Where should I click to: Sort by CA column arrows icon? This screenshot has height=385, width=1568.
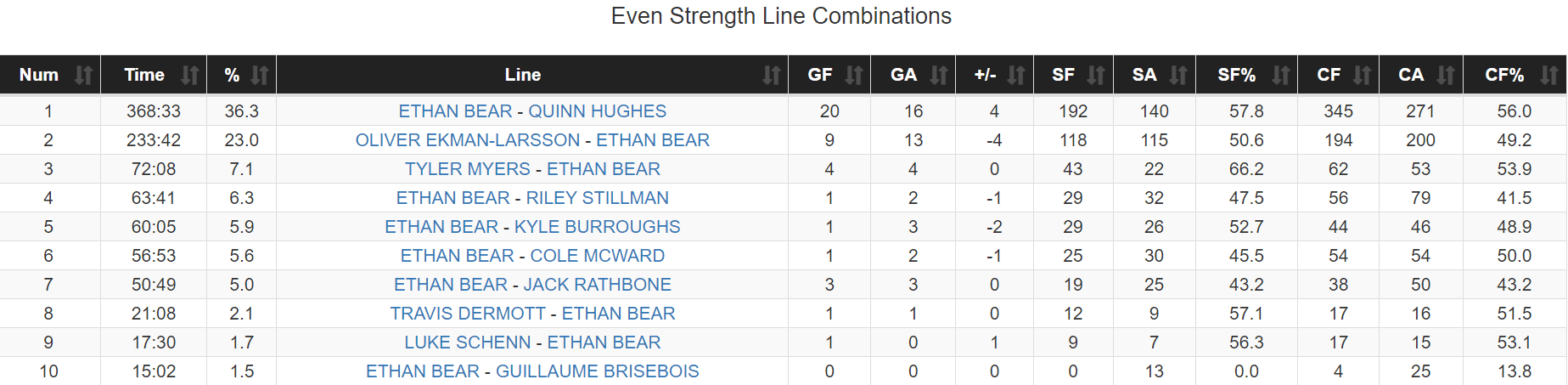coord(1446,75)
